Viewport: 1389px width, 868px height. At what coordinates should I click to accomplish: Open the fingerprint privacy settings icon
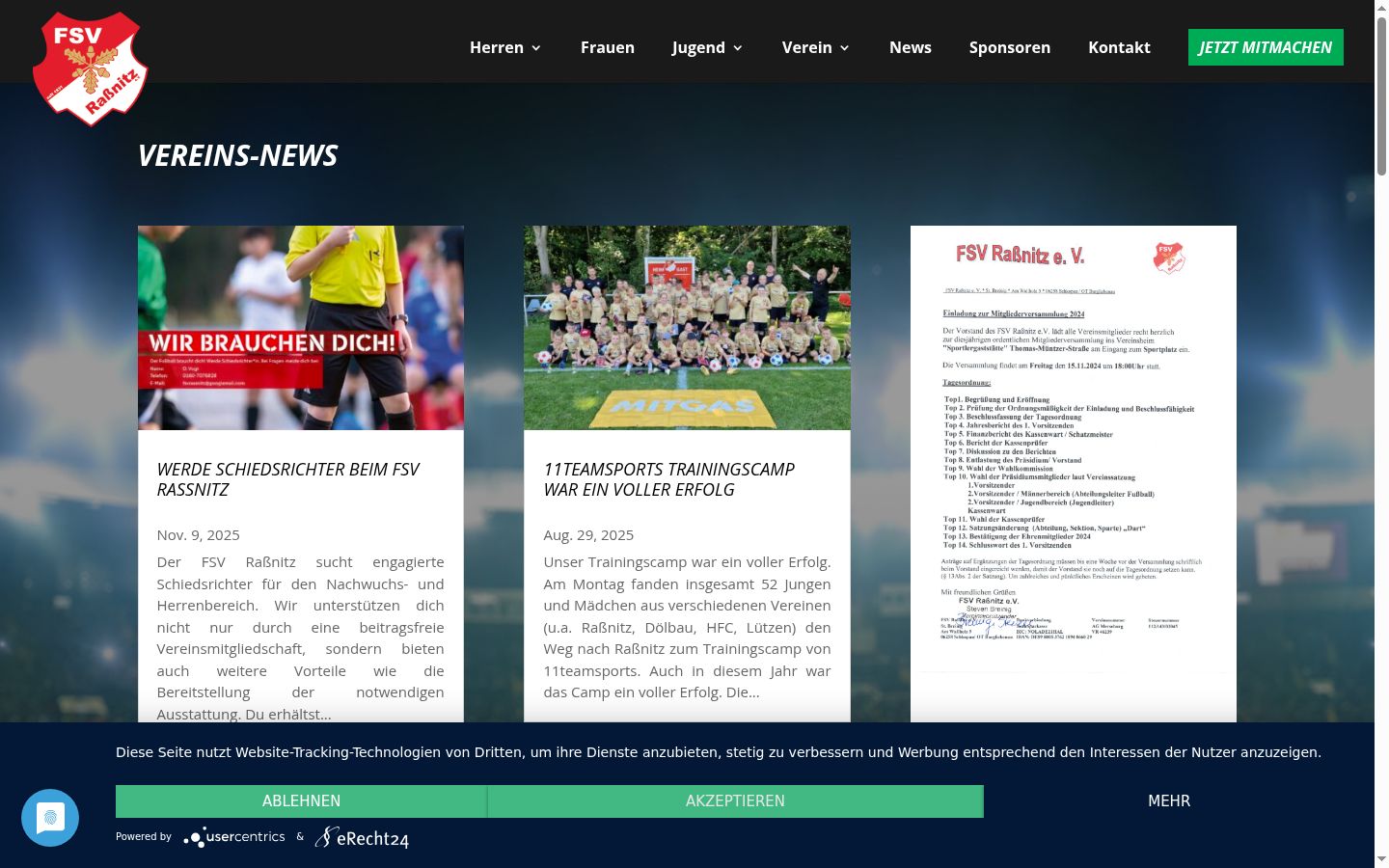pos(50,818)
